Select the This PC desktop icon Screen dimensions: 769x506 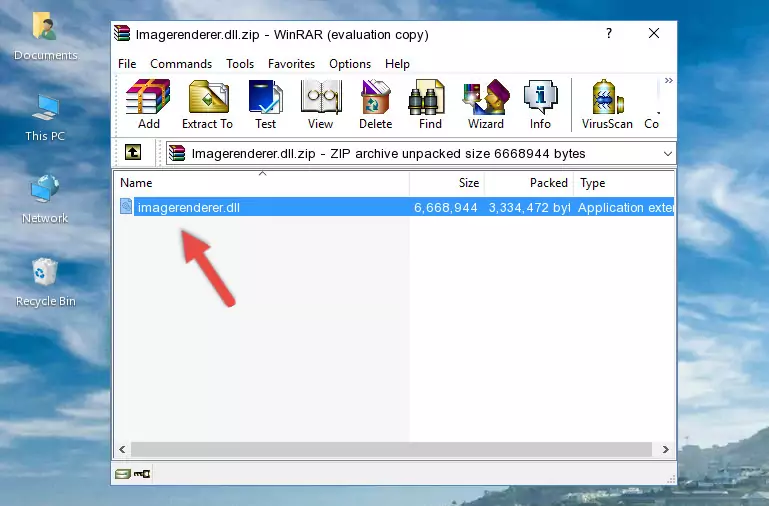click(x=45, y=118)
